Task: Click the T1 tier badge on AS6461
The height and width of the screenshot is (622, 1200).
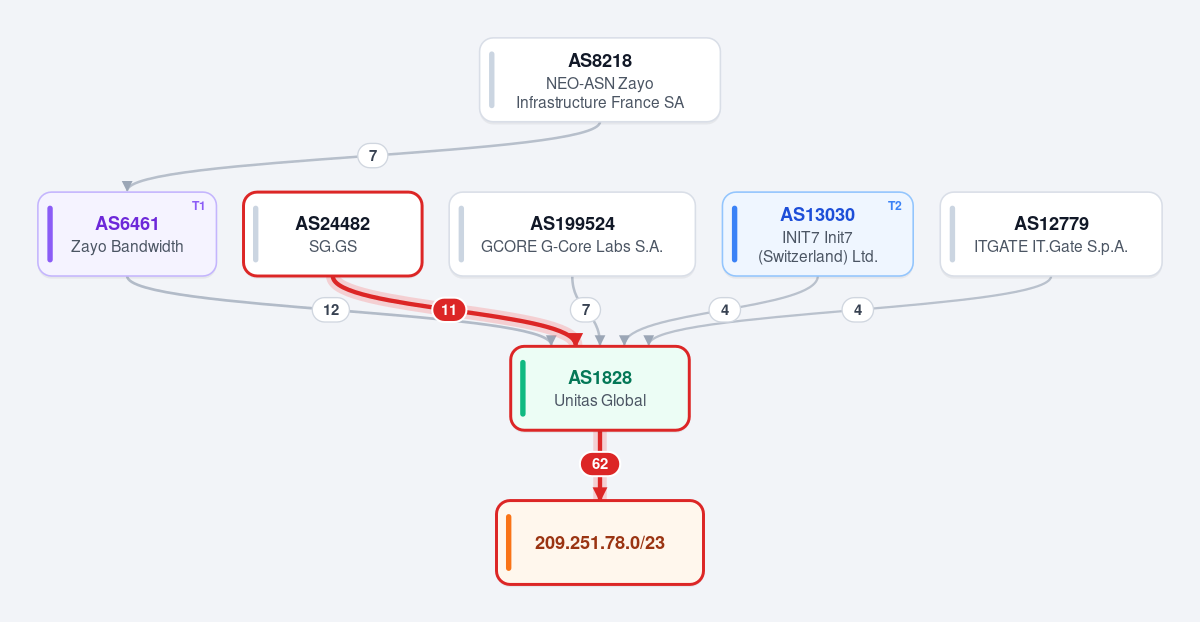Action: click(198, 206)
